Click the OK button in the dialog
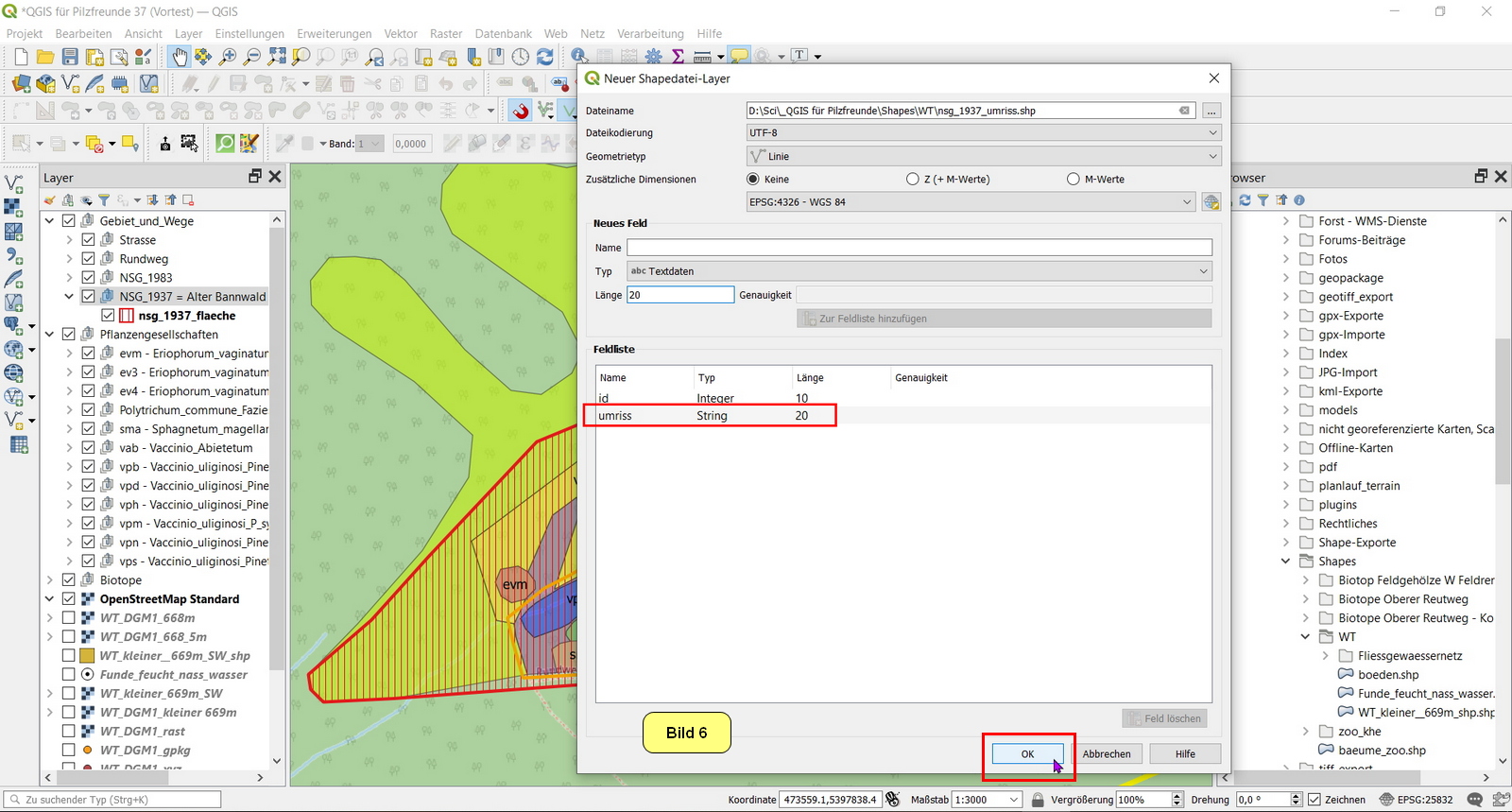Screen dimensions: 1512x812 [1027, 754]
